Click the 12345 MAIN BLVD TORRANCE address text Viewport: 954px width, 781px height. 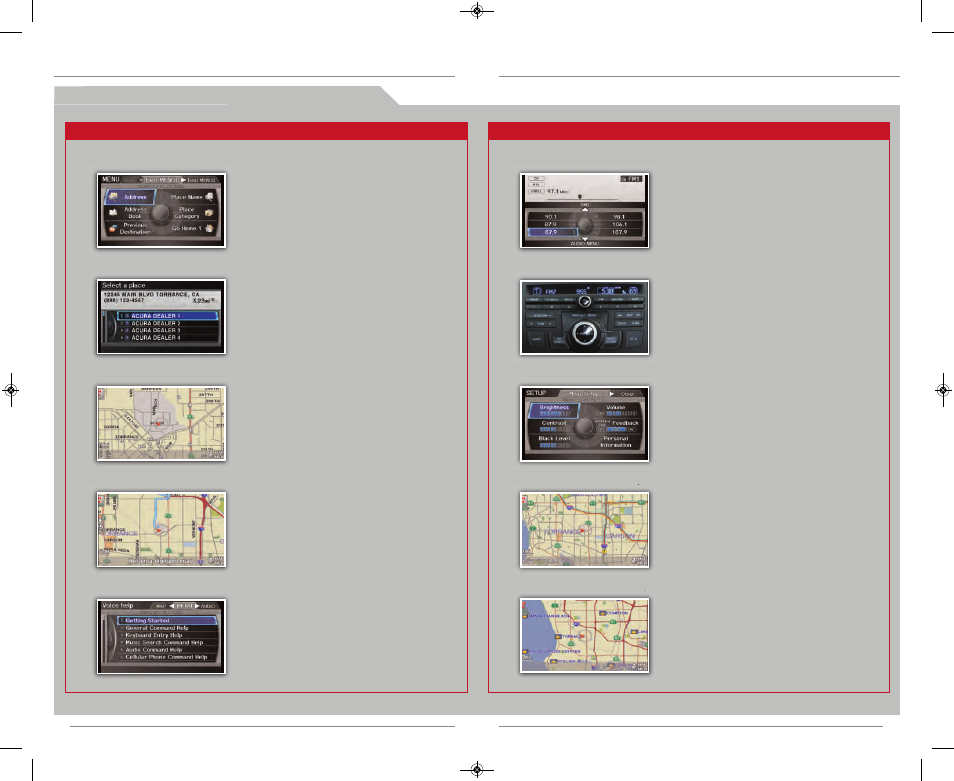(x=151, y=294)
